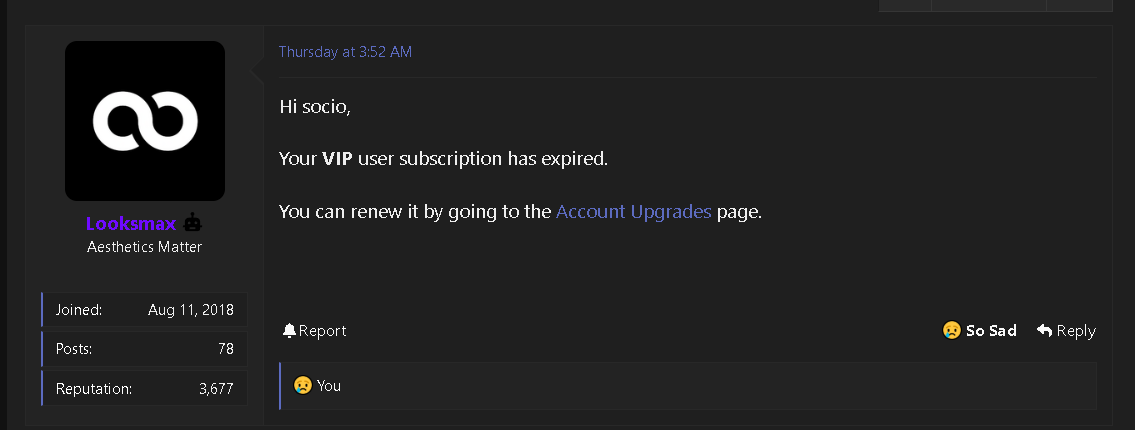This screenshot has height=430, width=1135.
Task: Click the Aesthetics Matter user title
Action: point(145,247)
